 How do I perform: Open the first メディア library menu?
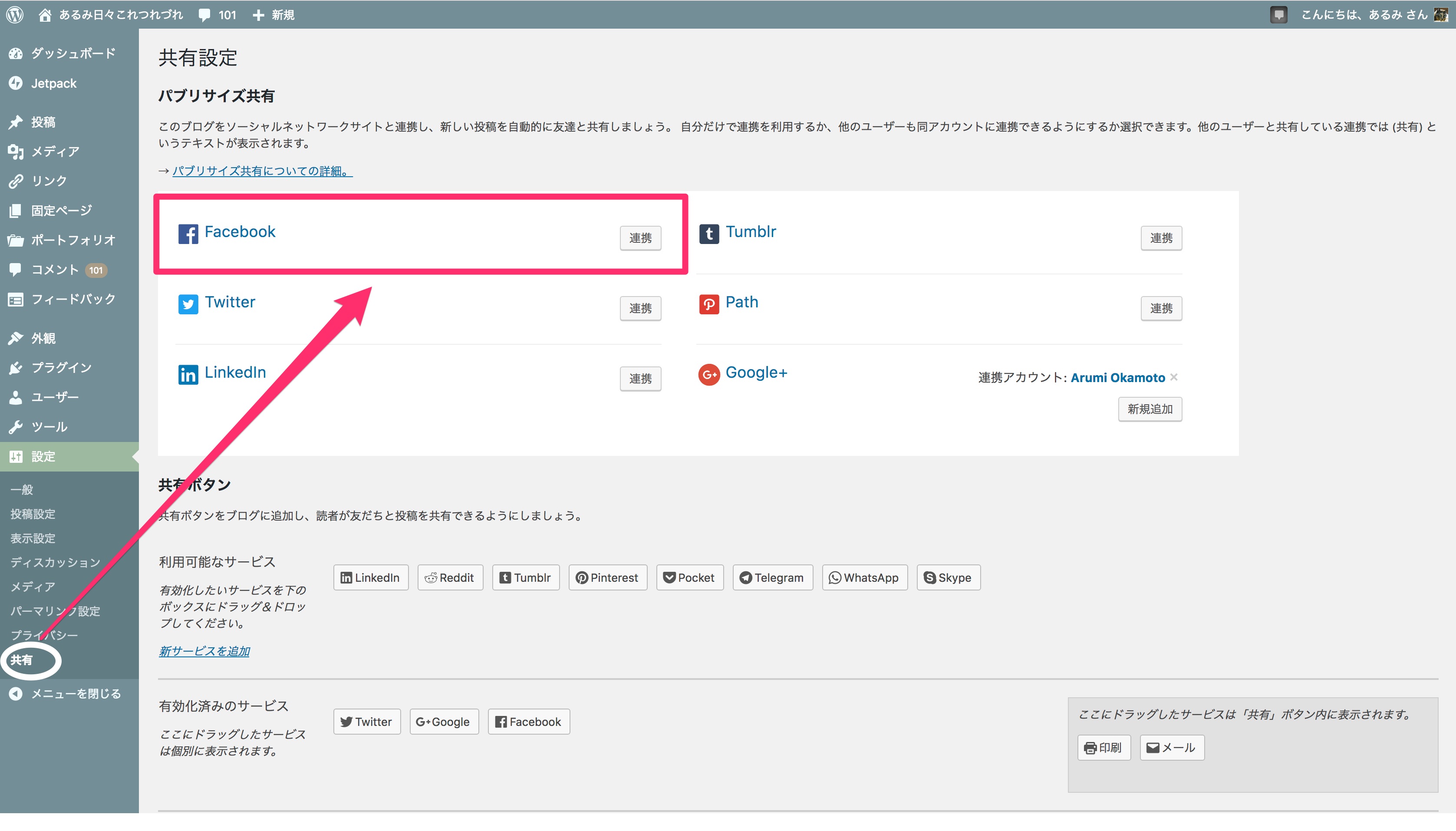pyautogui.click(x=69, y=152)
